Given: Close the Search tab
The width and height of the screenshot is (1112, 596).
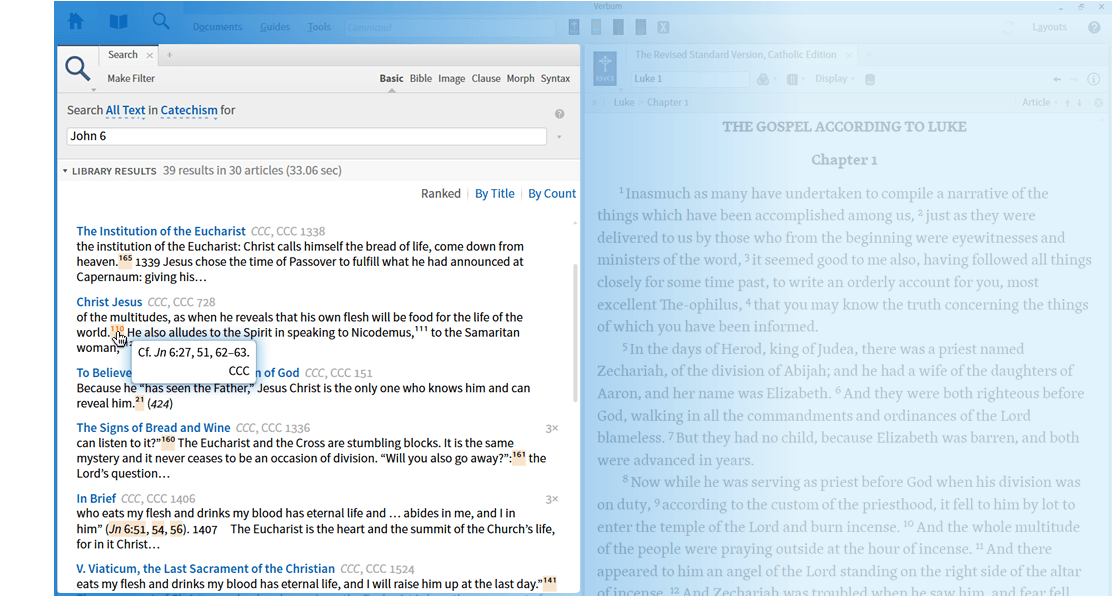Looking at the screenshot, I should (150, 55).
